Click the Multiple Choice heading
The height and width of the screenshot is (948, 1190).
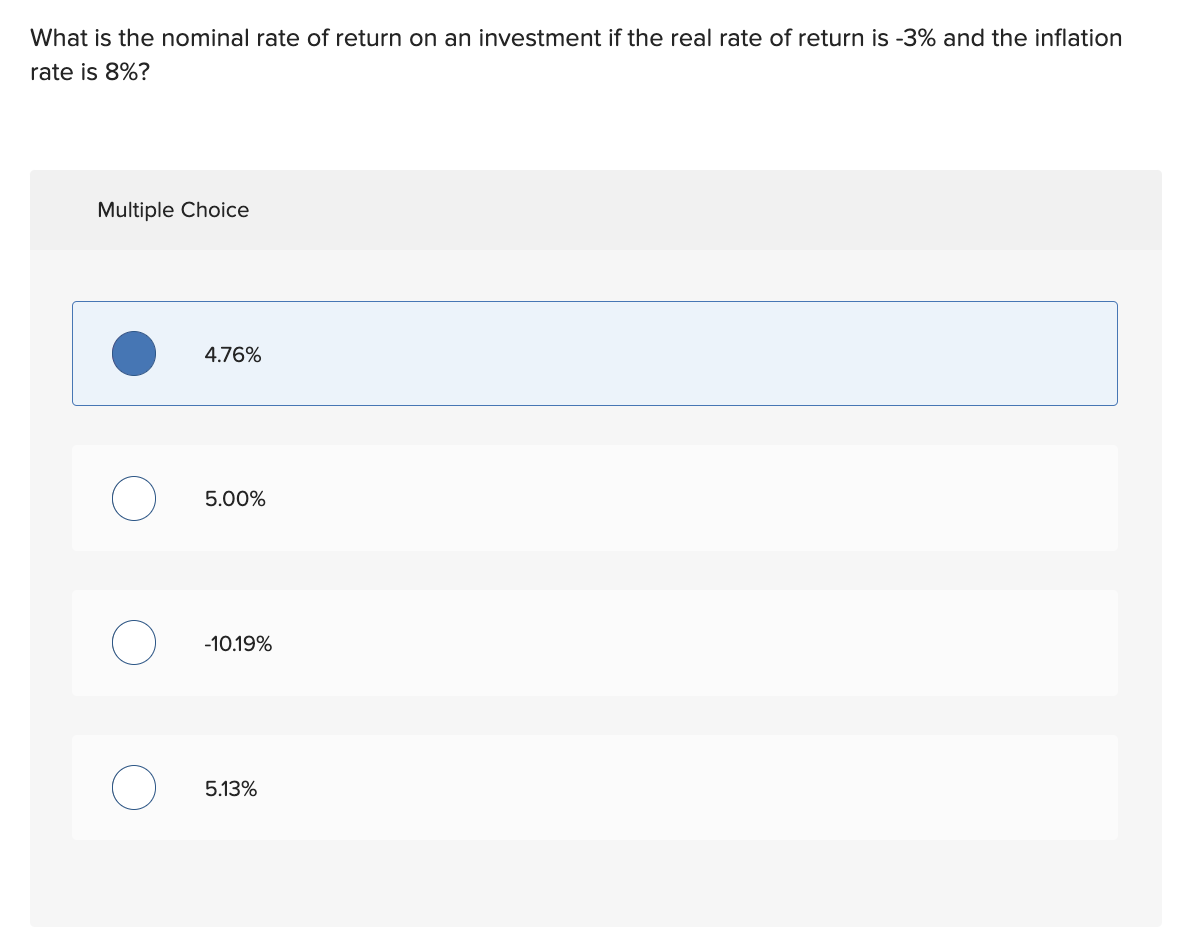click(173, 210)
